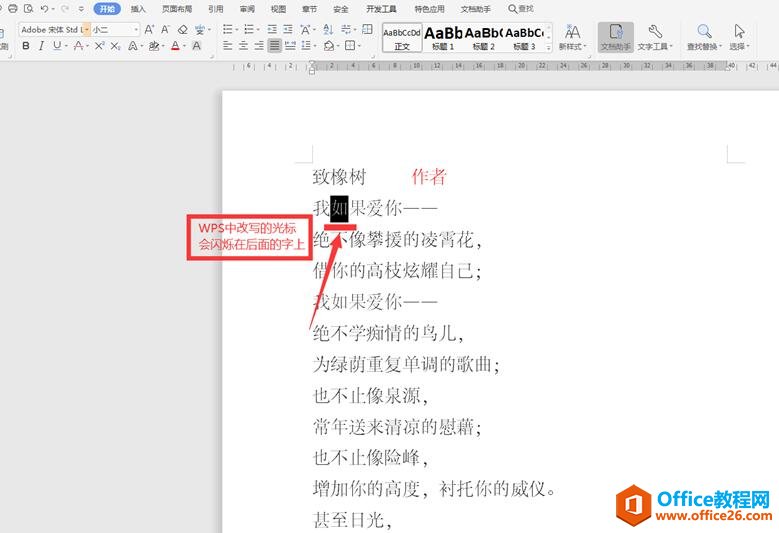Justify text alignment
The height and width of the screenshot is (533, 779).
point(275,46)
